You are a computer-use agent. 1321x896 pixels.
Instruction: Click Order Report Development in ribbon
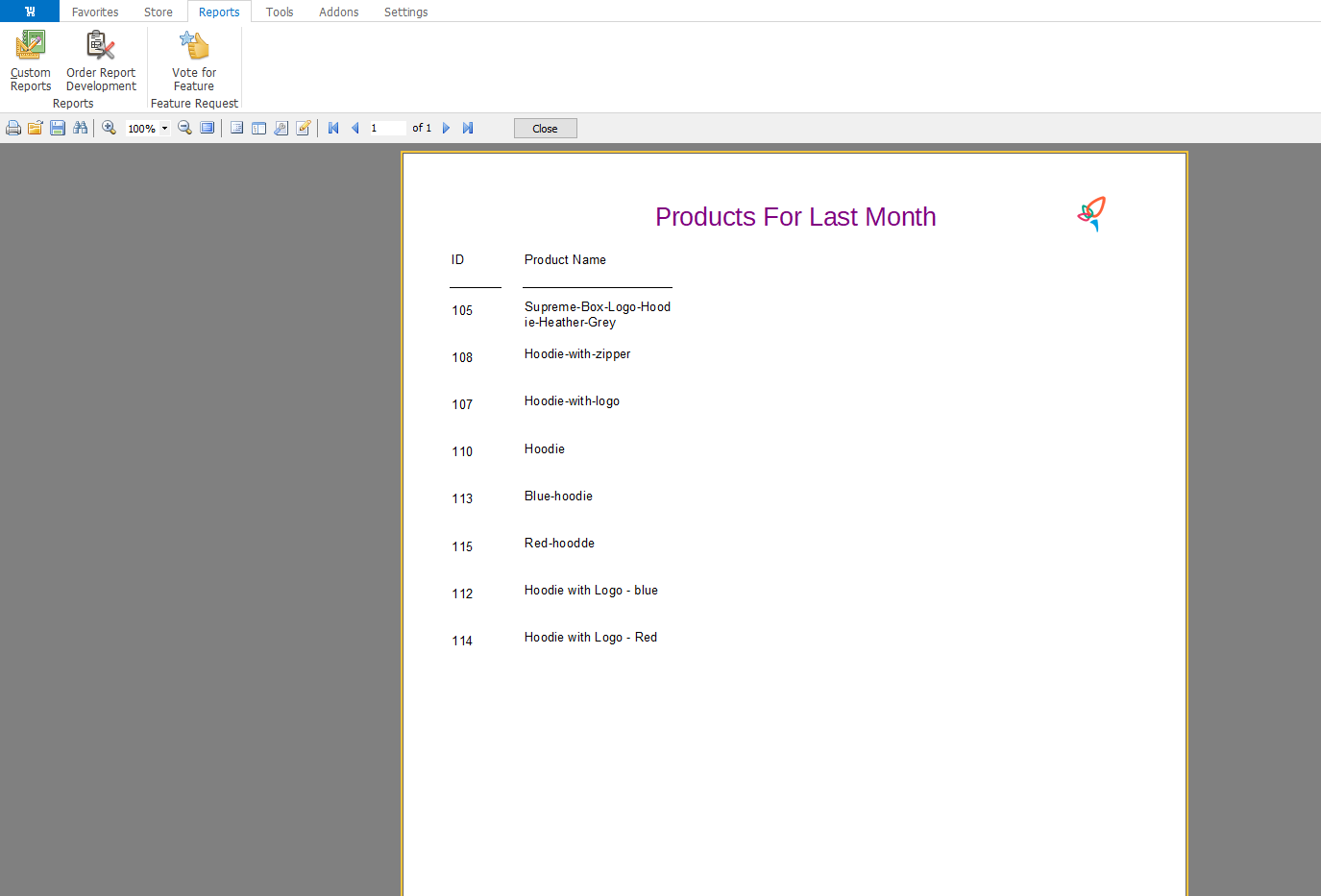(x=101, y=61)
